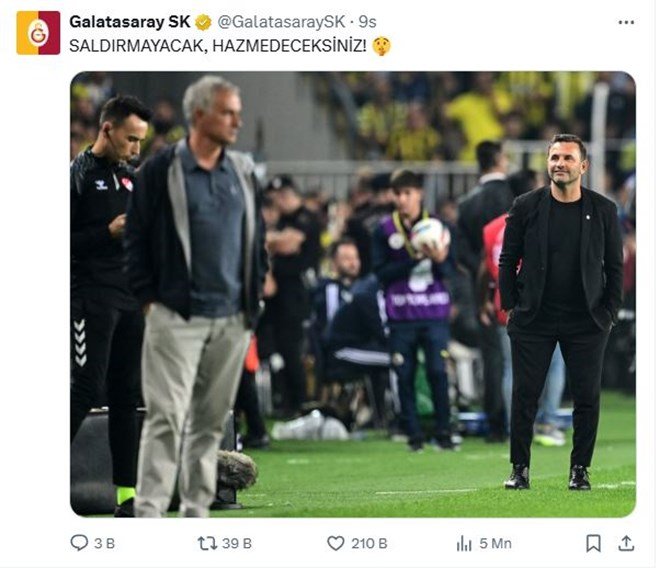Open the reply speech bubble icon
This screenshot has height=568, width=660.
[x=79, y=543]
